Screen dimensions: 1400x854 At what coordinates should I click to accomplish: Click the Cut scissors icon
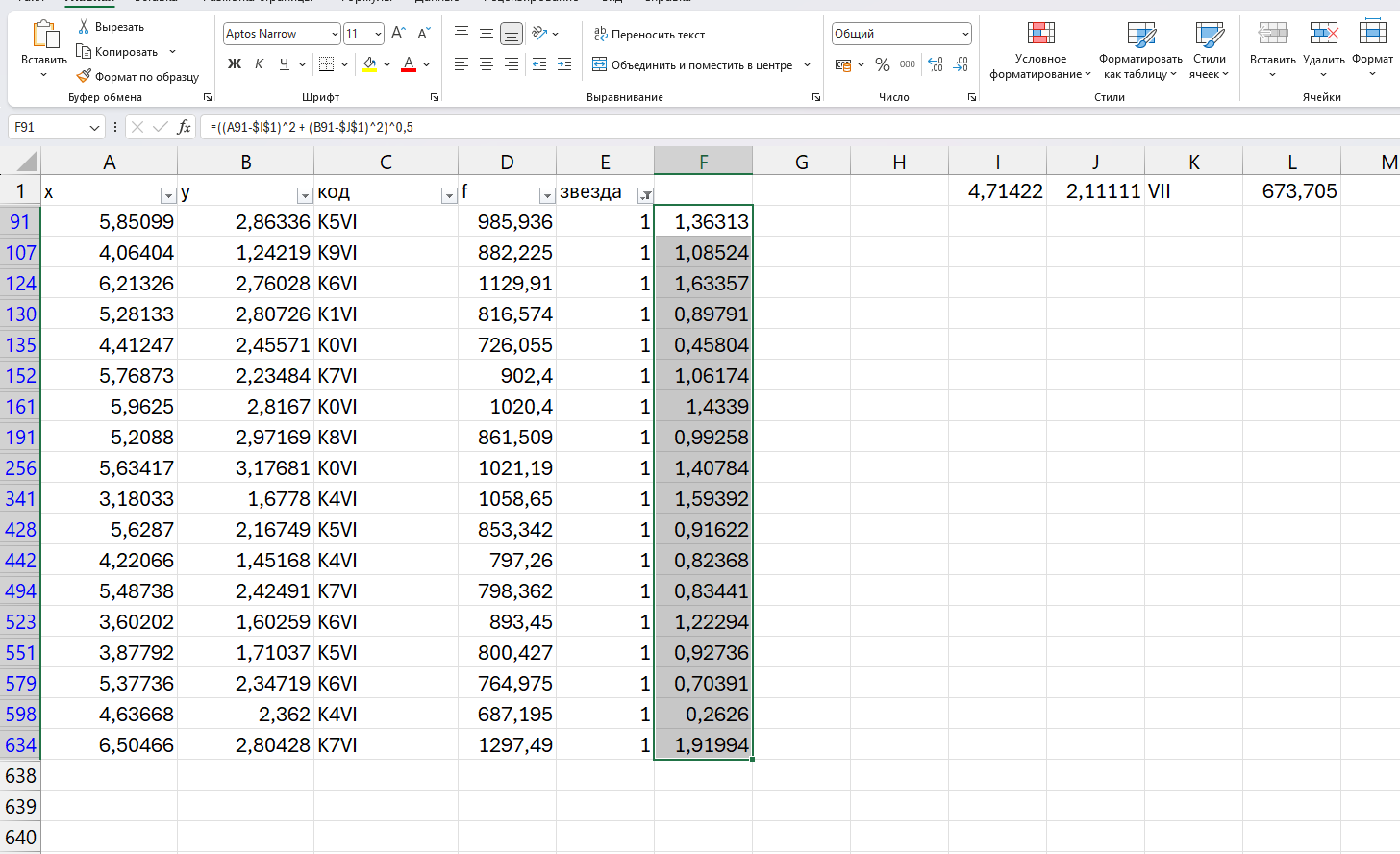(x=84, y=26)
